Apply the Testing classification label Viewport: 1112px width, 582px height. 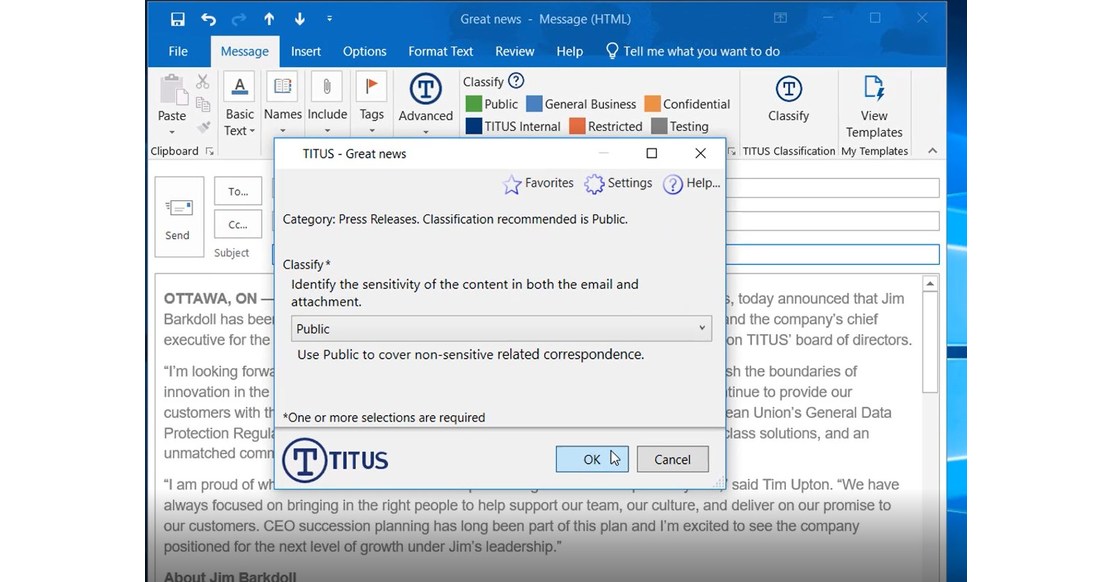coord(682,126)
